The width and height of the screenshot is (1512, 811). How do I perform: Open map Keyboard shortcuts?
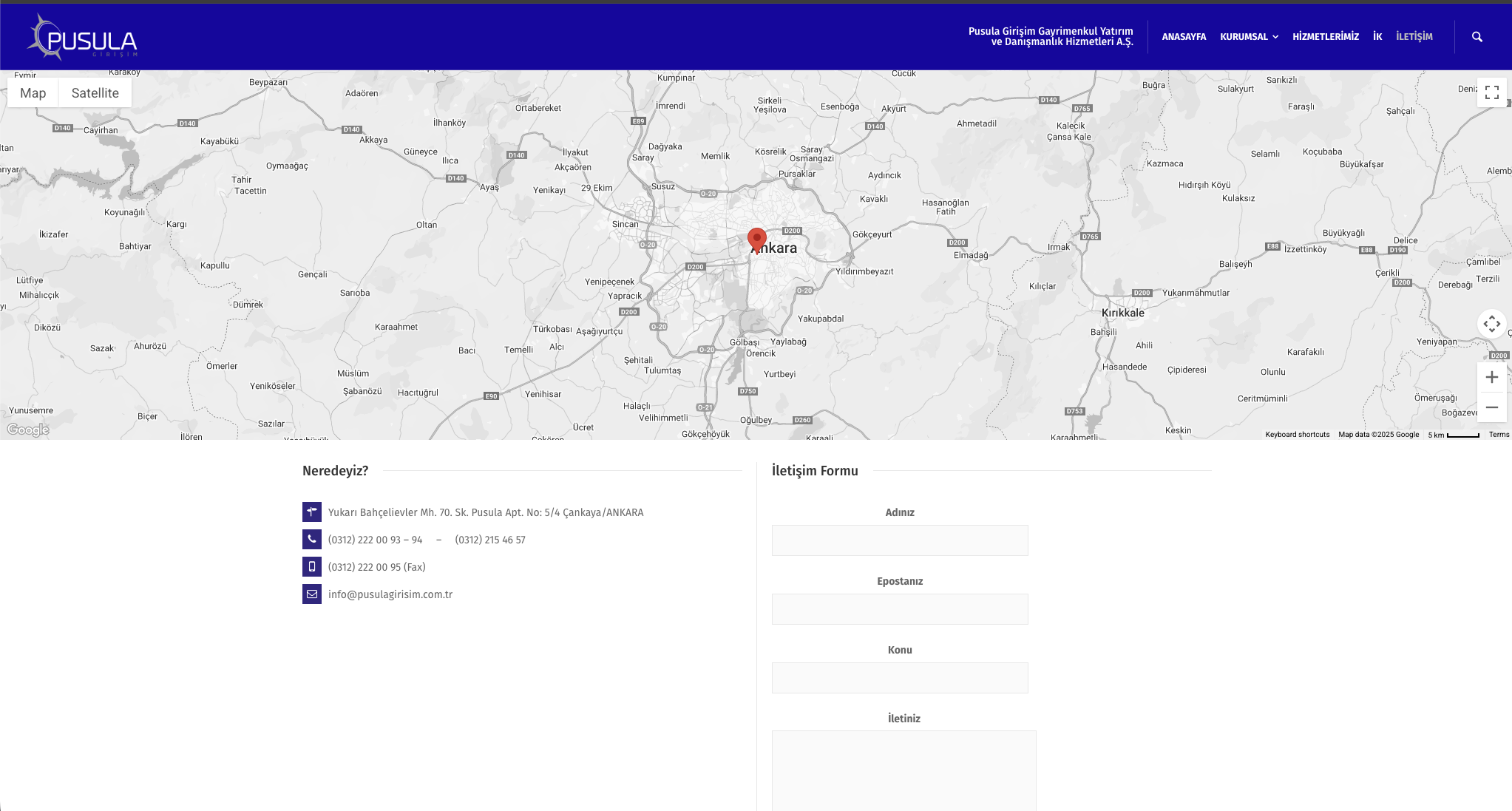point(1297,435)
